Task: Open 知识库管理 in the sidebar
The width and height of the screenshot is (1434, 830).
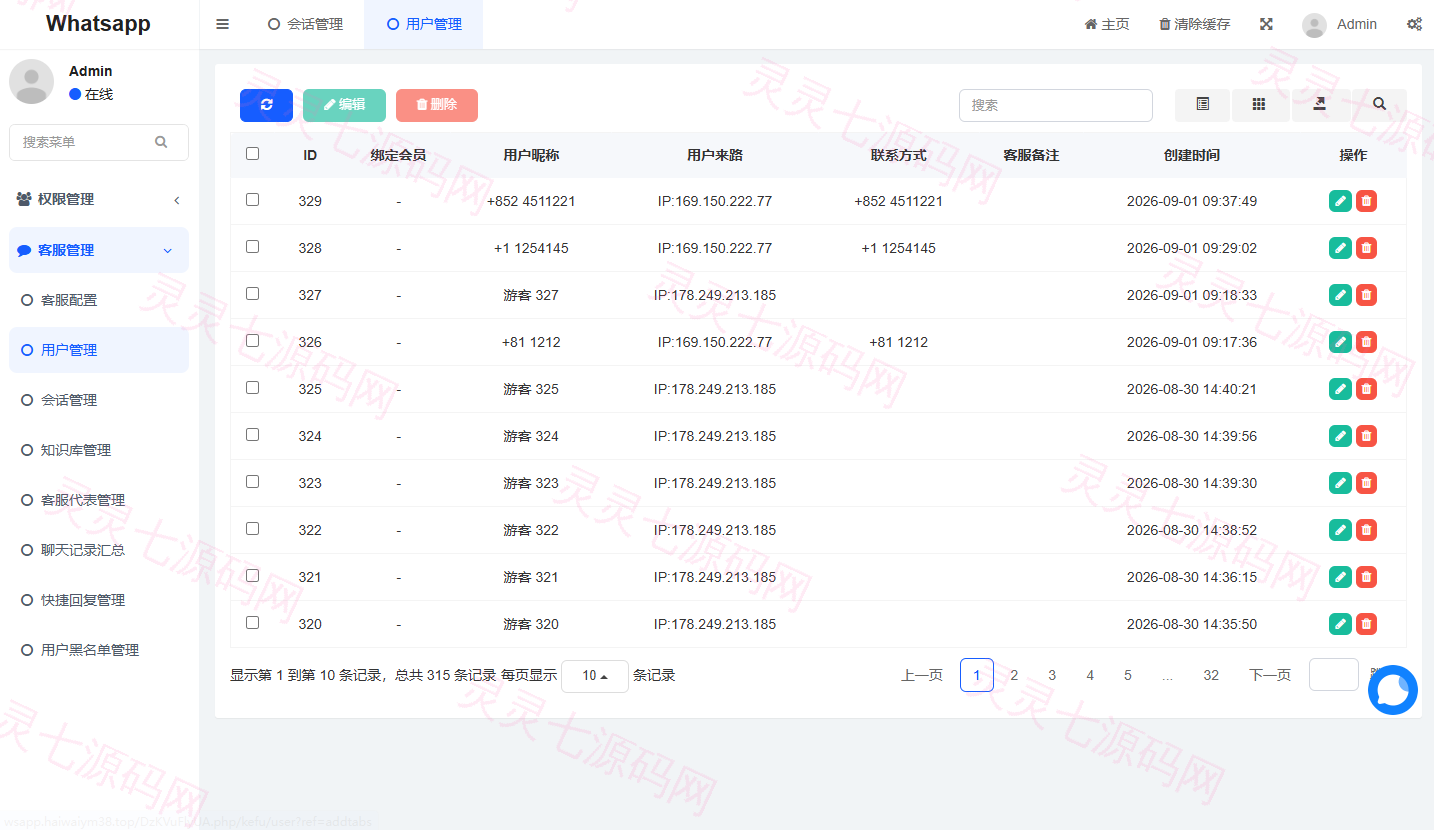Action: 98,450
